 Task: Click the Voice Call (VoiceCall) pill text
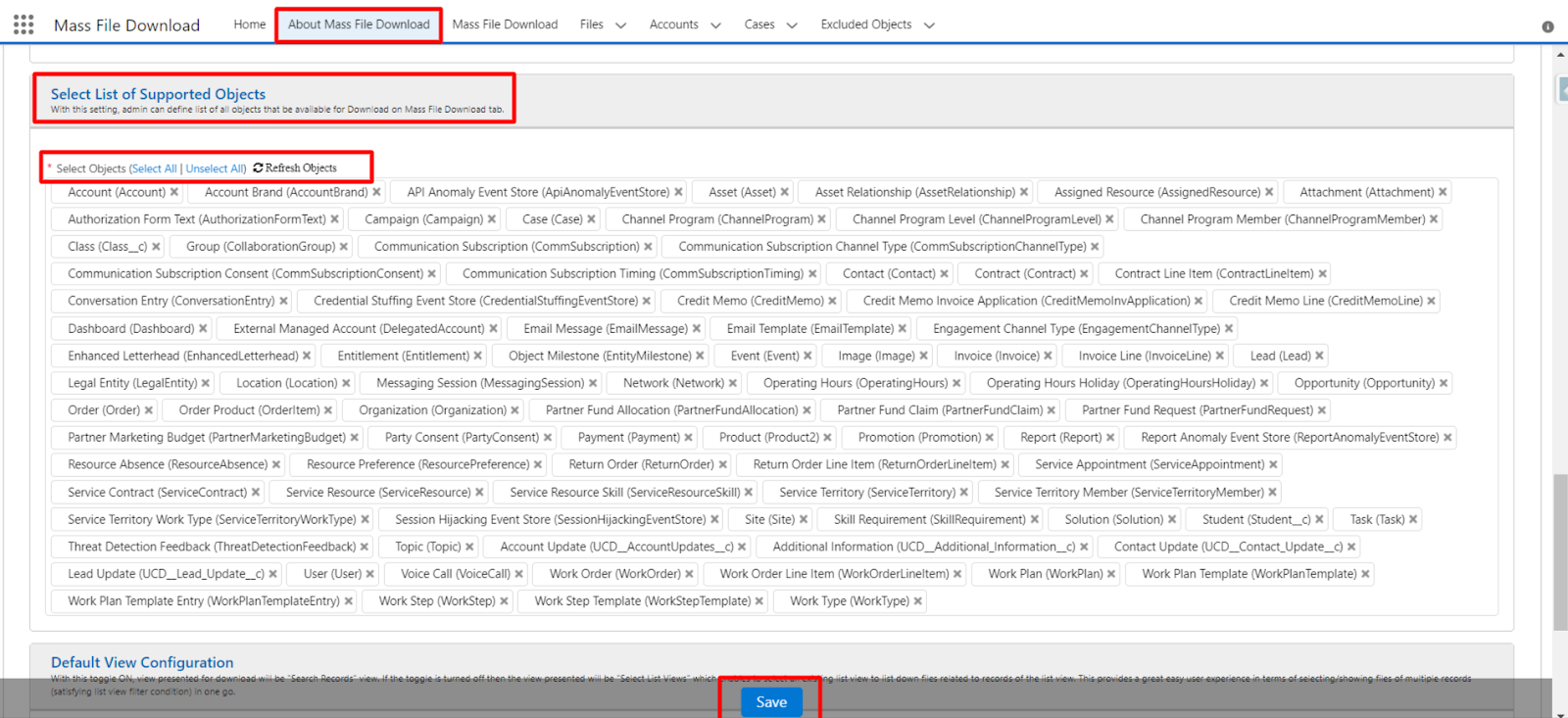click(x=456, y=574)
